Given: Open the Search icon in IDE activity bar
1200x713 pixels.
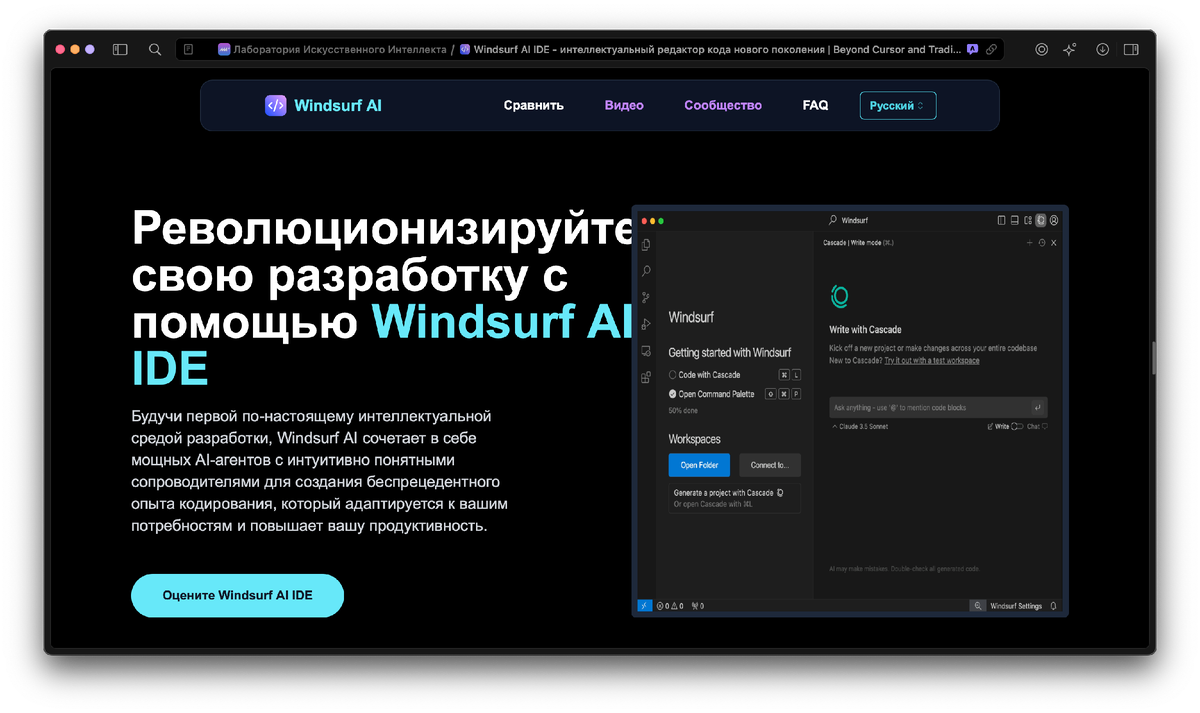Looking at the screenshot, I should point(646,271).
